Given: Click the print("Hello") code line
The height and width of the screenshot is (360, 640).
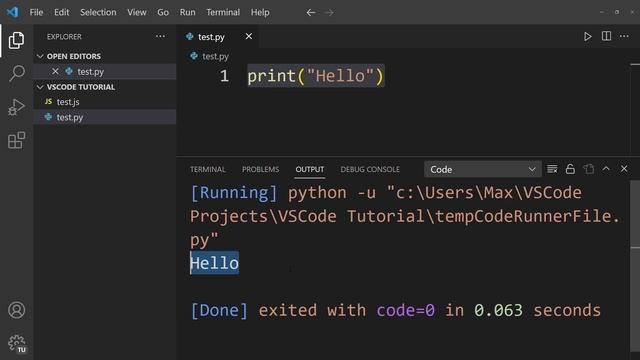Looking at the screenshot, I should pyautogui.click(x=316, y=76).
